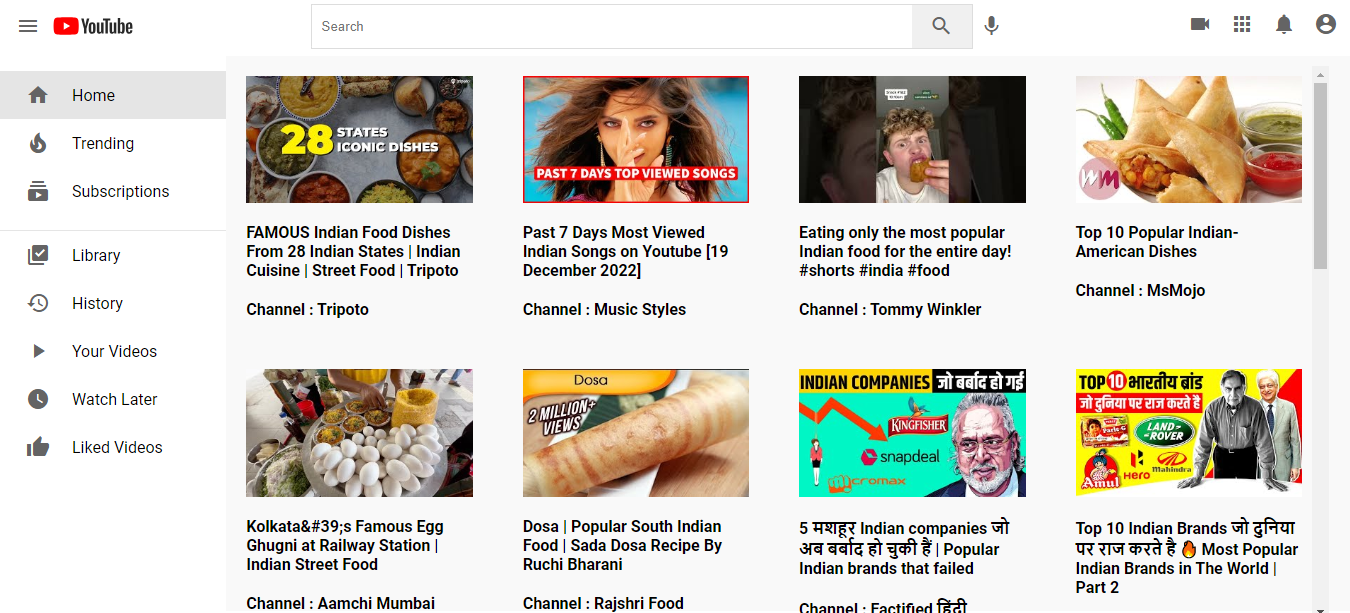Image resolution: width=1350 pixels, height=613 pixels.
Task: Click the Trending flame icon
Action: 38,143
